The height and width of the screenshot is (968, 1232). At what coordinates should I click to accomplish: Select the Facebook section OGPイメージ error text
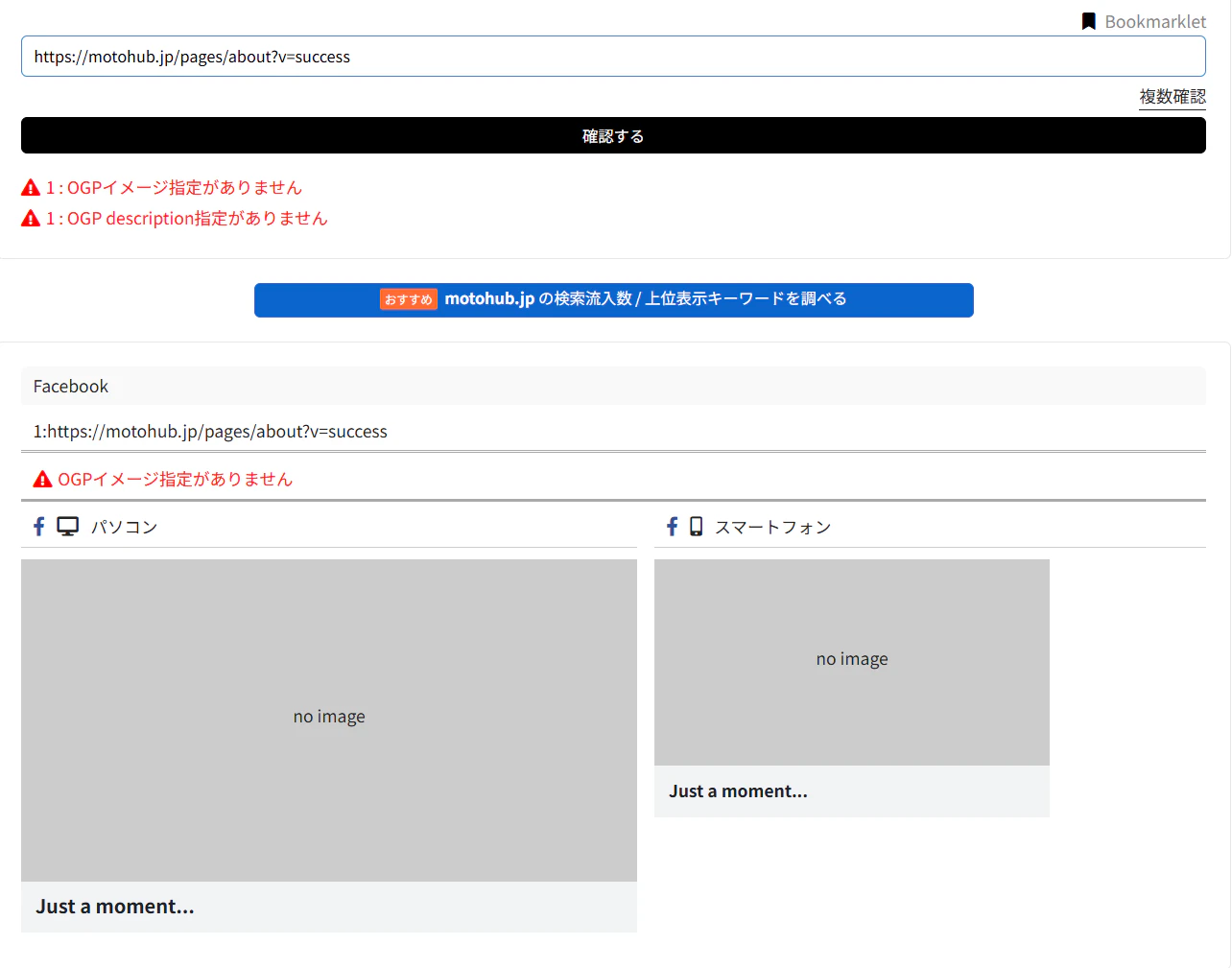point(175,480)
